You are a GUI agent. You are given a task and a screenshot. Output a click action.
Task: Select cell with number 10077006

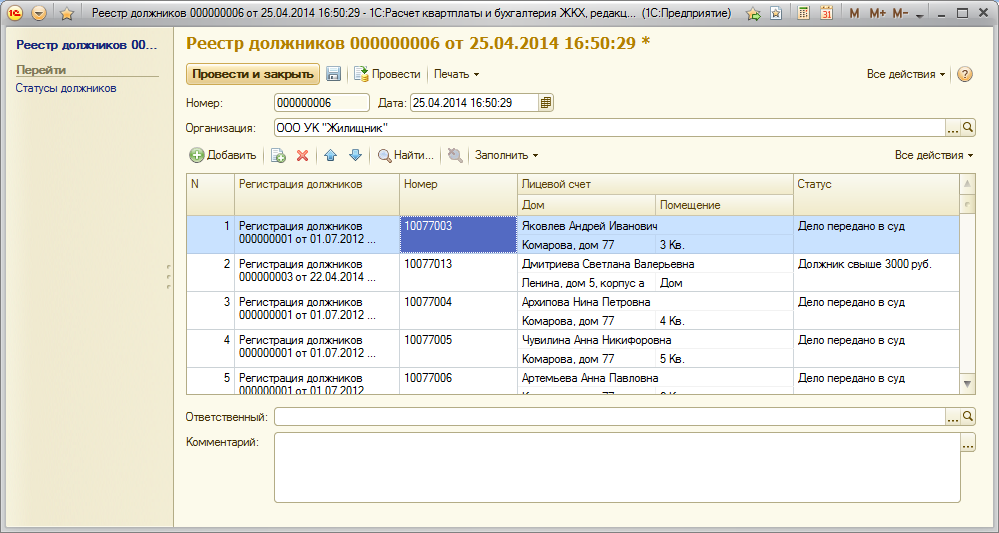[x=457, y=381]
